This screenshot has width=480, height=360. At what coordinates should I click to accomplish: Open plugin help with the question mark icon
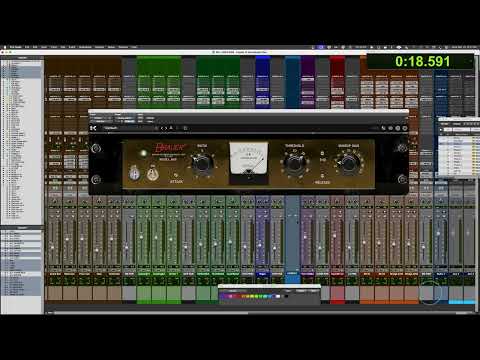click(398, 128)
